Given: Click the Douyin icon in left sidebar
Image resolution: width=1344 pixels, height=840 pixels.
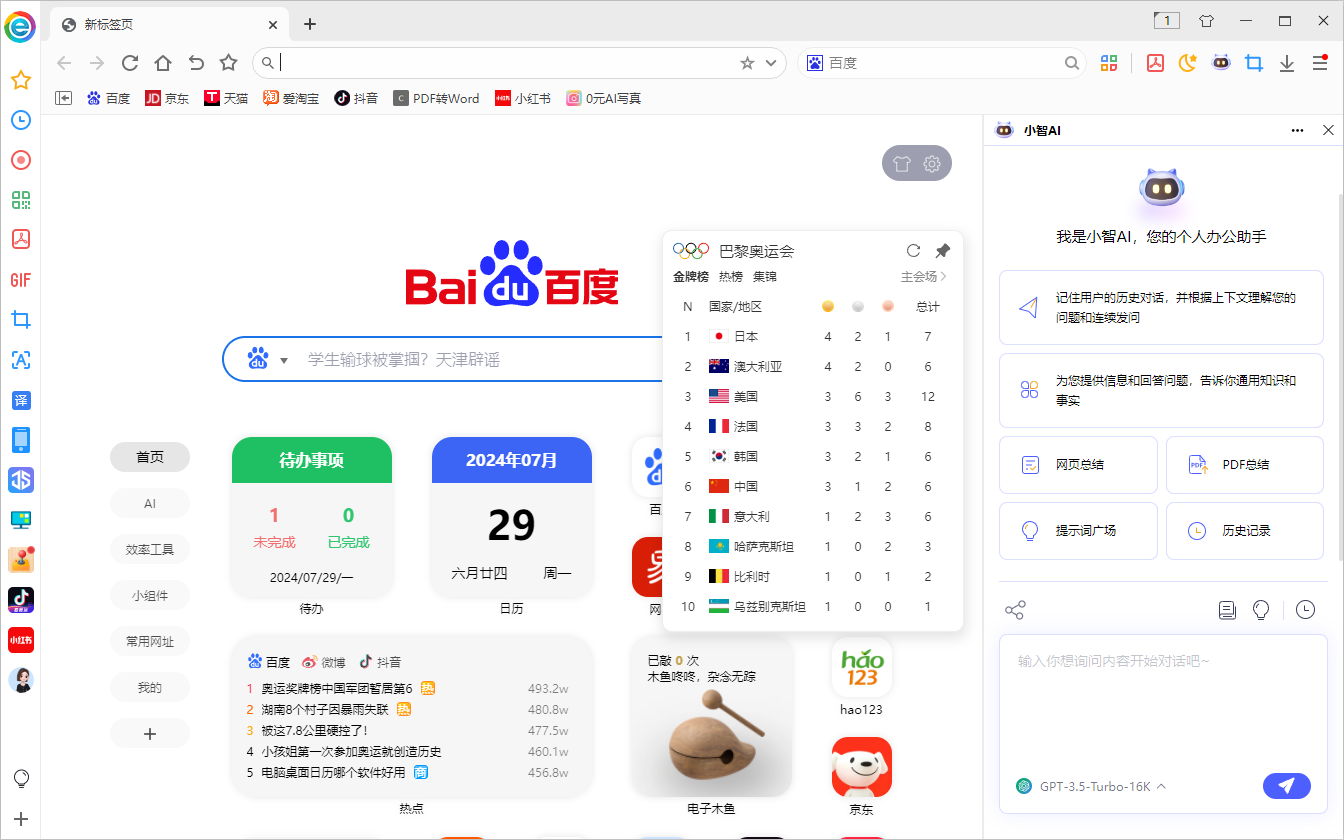Looking at the screenshot, I should [20, 599].
